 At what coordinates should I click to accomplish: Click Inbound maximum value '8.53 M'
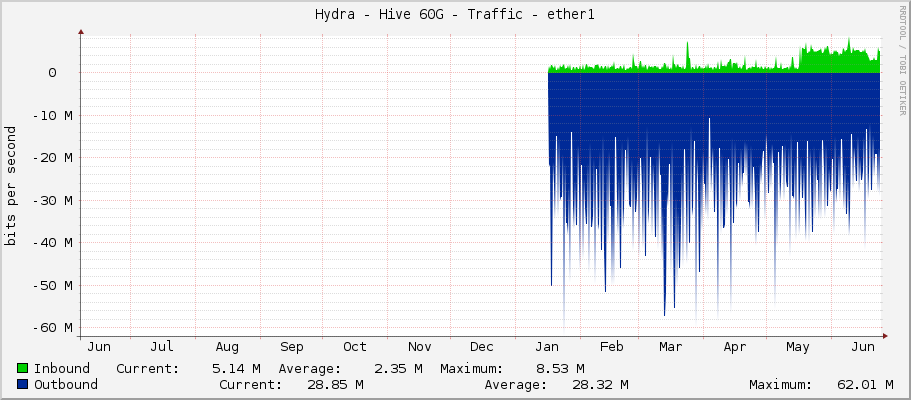coord(562,369)
